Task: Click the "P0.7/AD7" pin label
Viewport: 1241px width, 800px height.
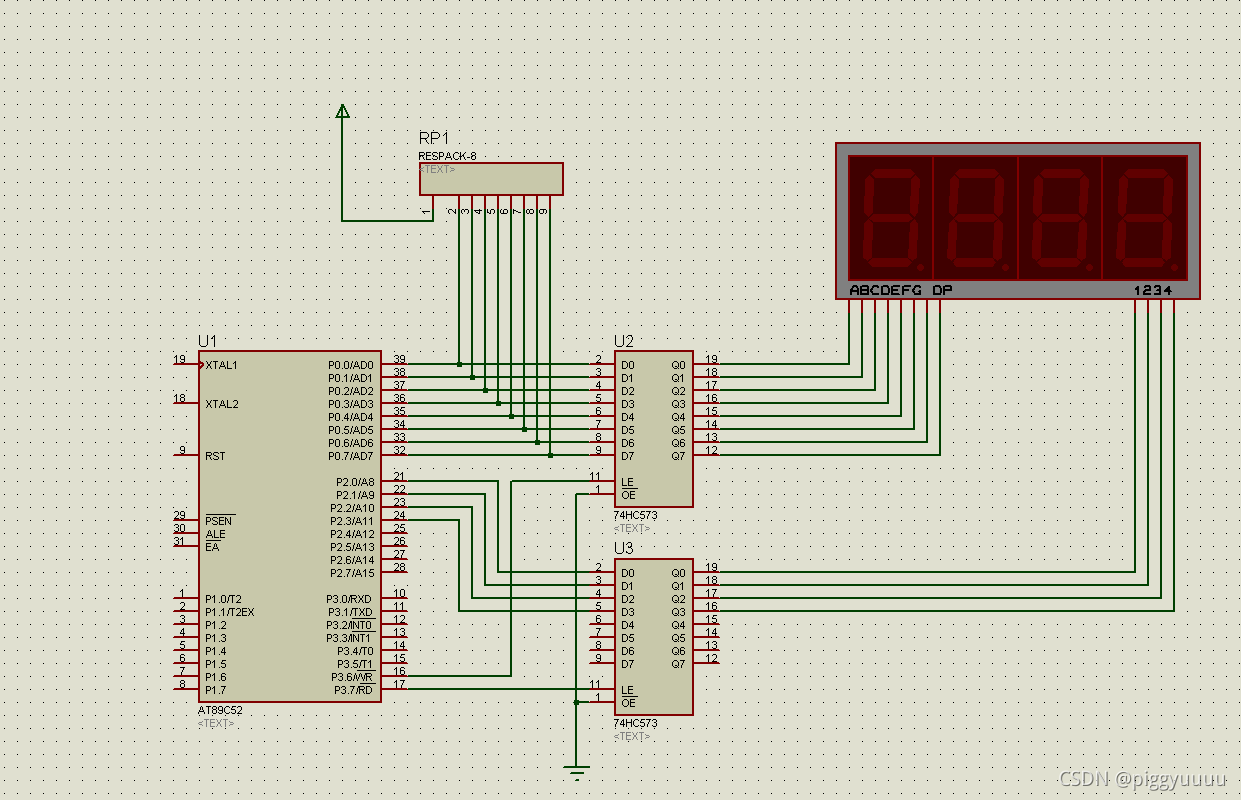Action: (x=351, y=456)
